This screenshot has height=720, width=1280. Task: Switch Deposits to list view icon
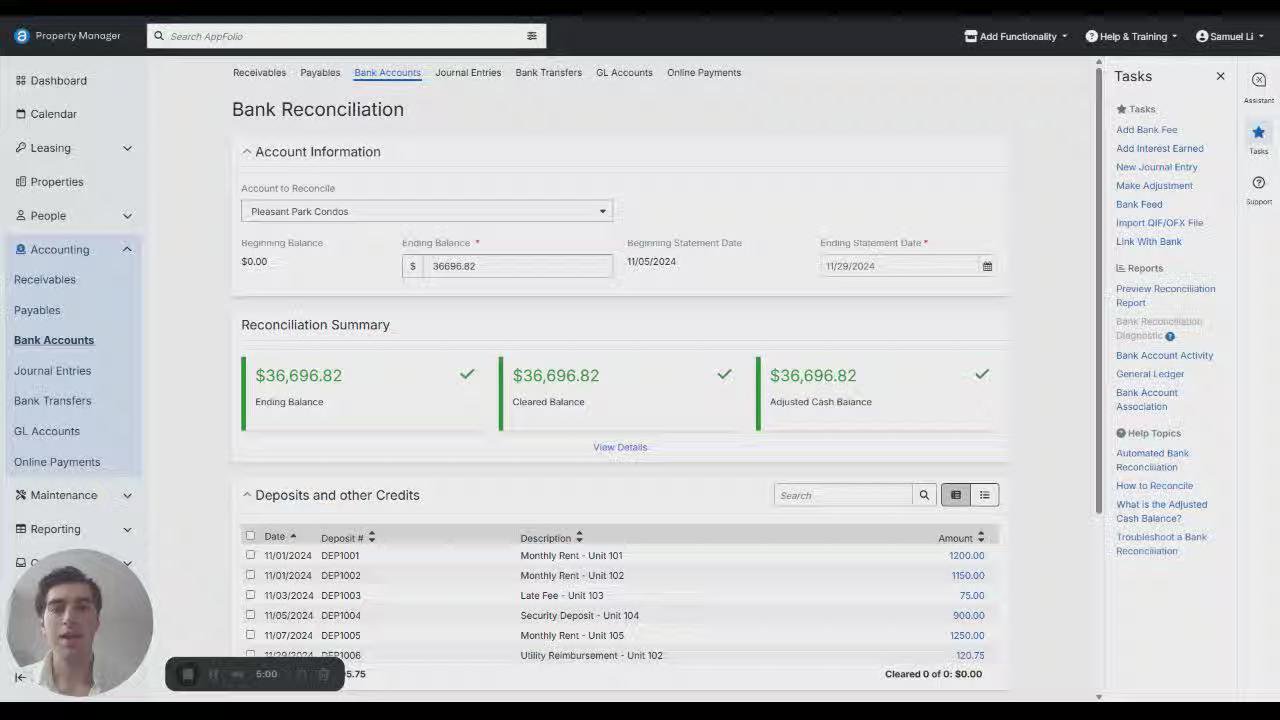coord(984,495)
